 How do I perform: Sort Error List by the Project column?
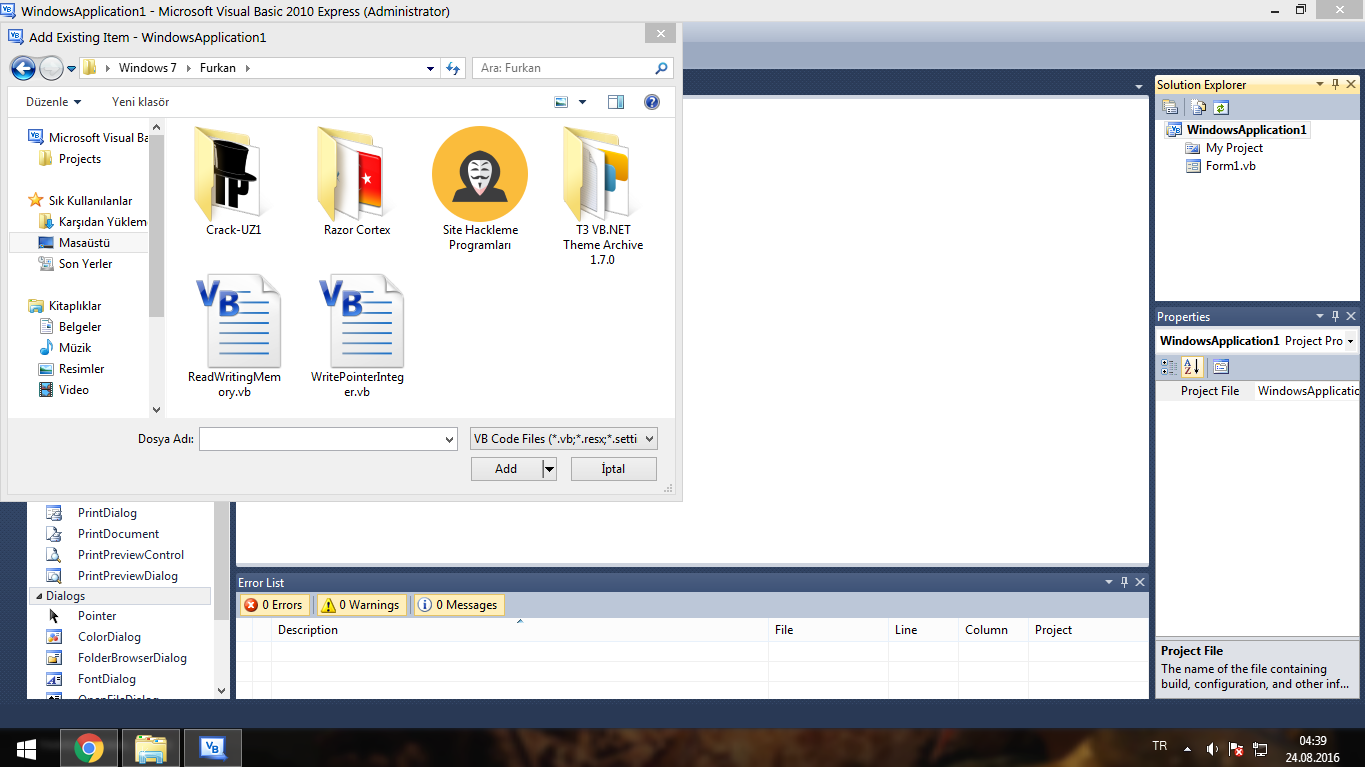pyautogui.click(x=1088, y=630)
